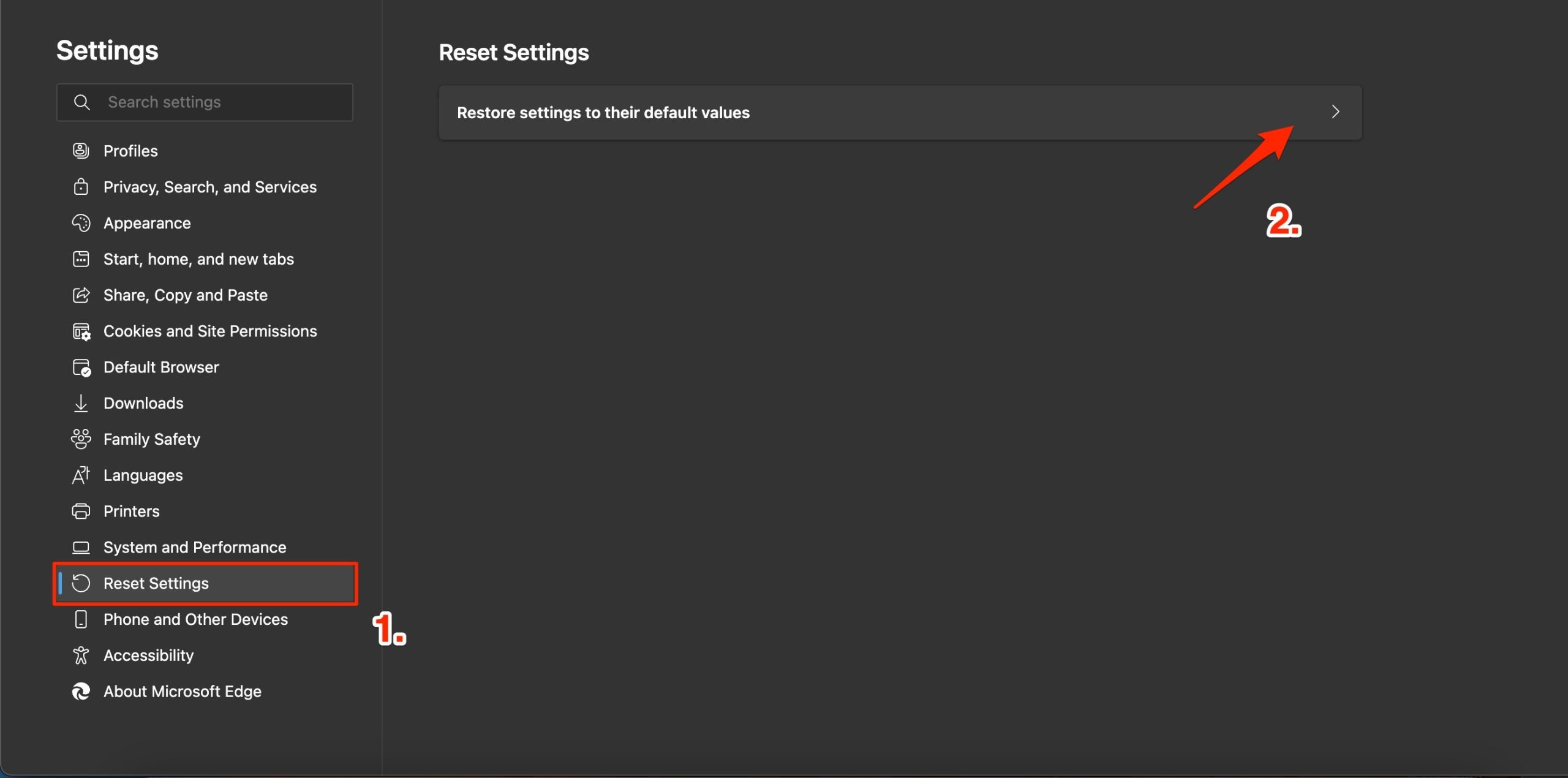Image resolution: width=1568 pixels, height=778 pixels.
Task: Click the Reset Settings circular arrow icon
Action: point(81,583)
